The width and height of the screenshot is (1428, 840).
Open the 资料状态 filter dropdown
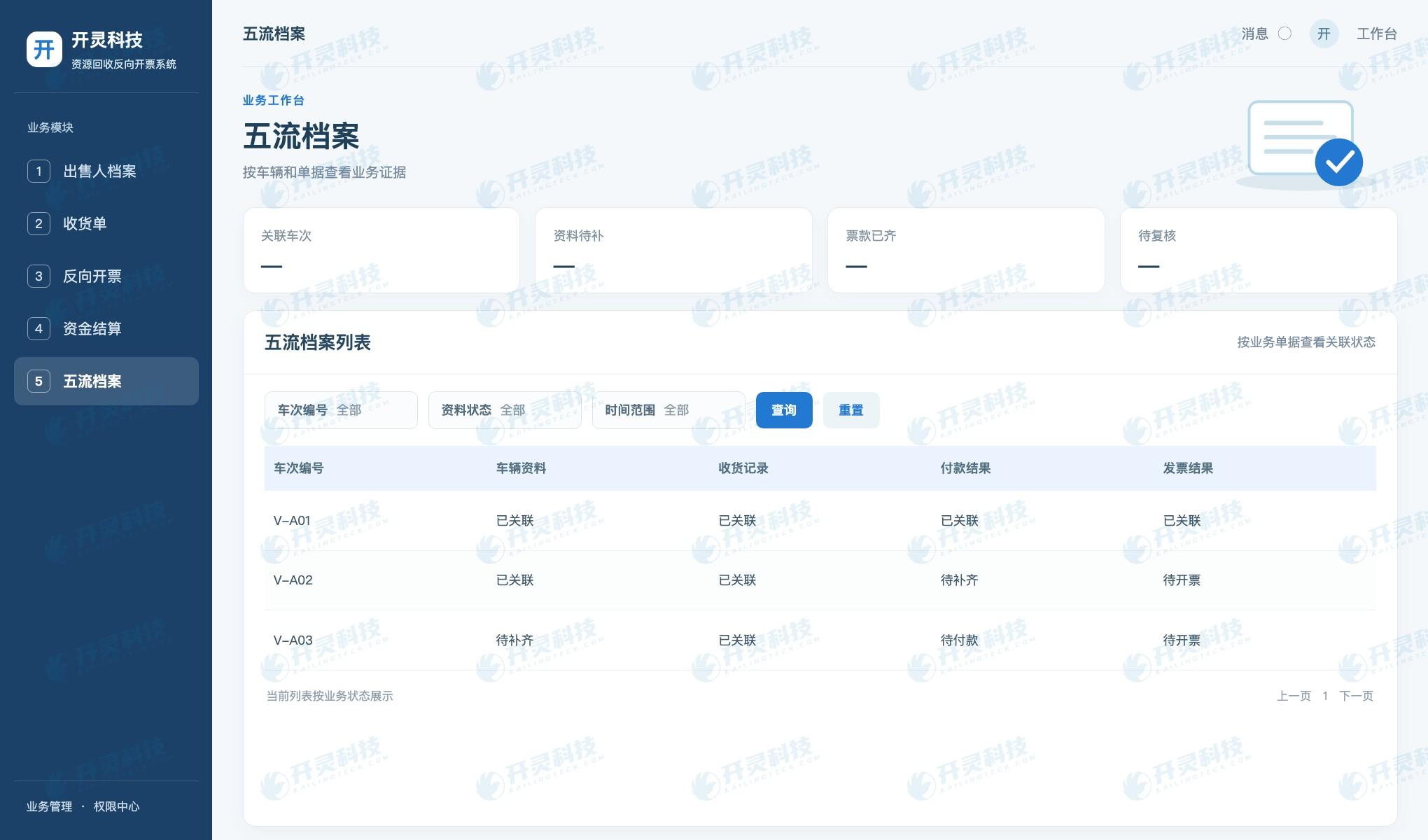505,410
